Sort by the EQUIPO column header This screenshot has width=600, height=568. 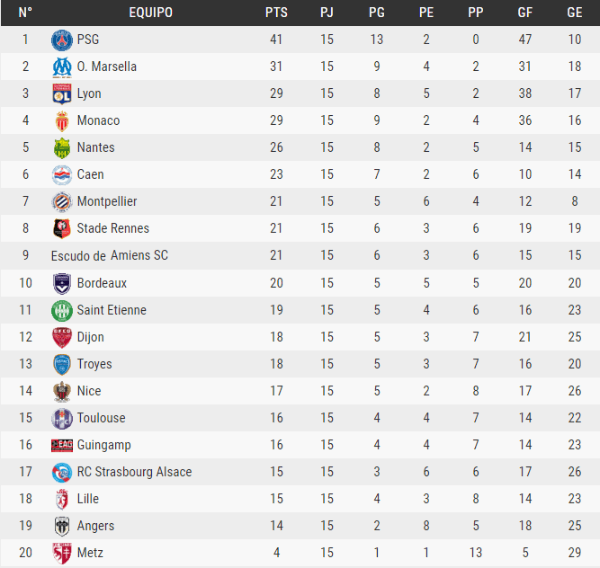151,13
